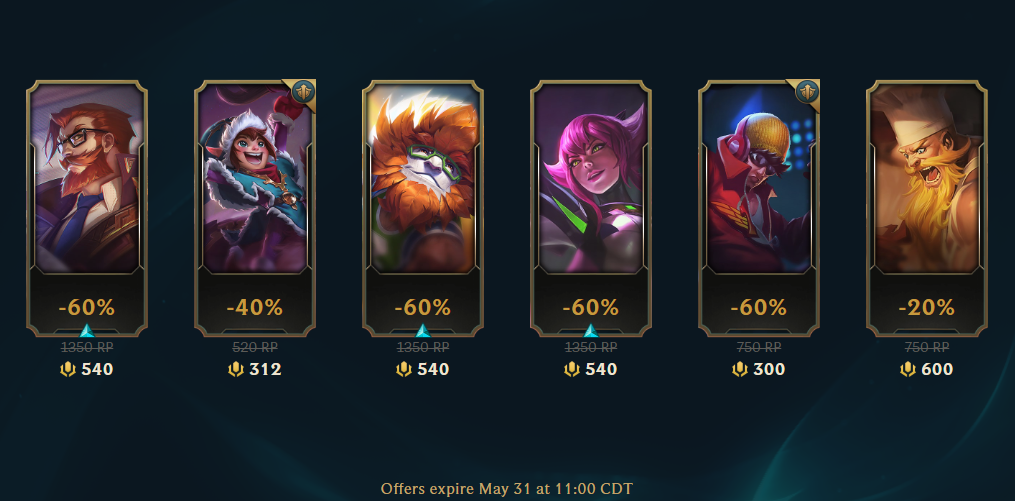The image size is (1015, 501).
Task: Select the snow hood yordle skin artwork
Action: (254, 177)
